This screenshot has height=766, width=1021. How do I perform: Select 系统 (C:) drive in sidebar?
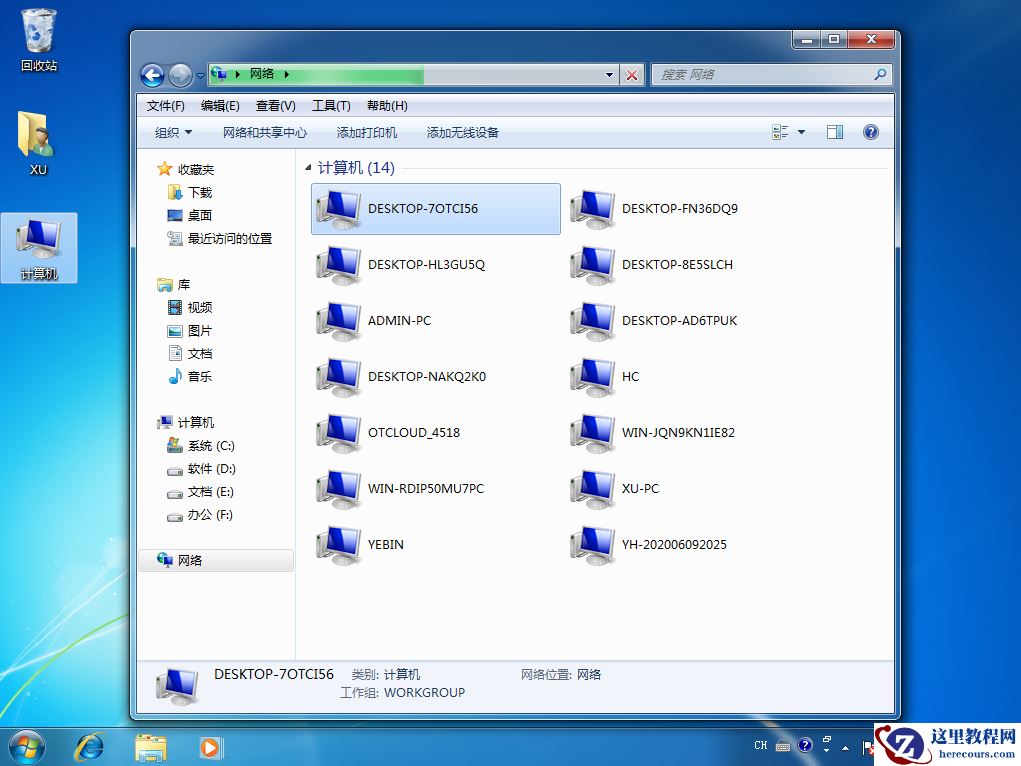tap(210, 446)
